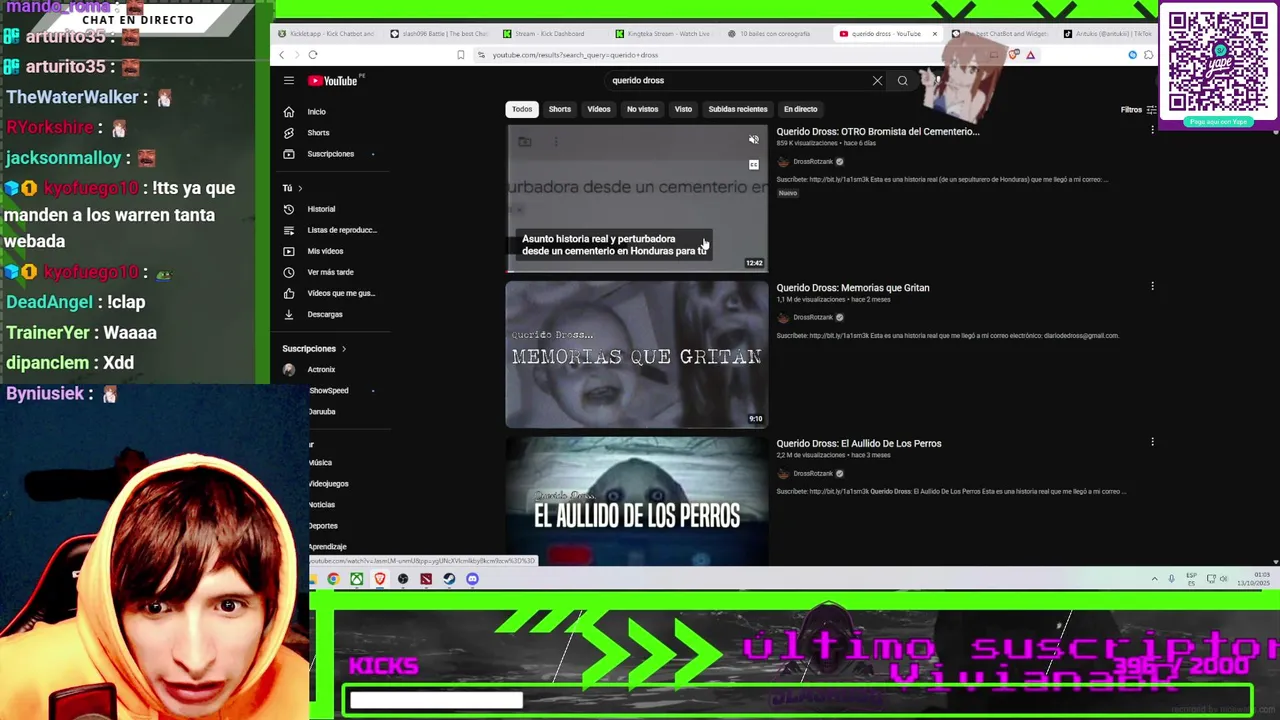Clear the YouTube search box with X
Screen dimensions: 1280x720
877,81
